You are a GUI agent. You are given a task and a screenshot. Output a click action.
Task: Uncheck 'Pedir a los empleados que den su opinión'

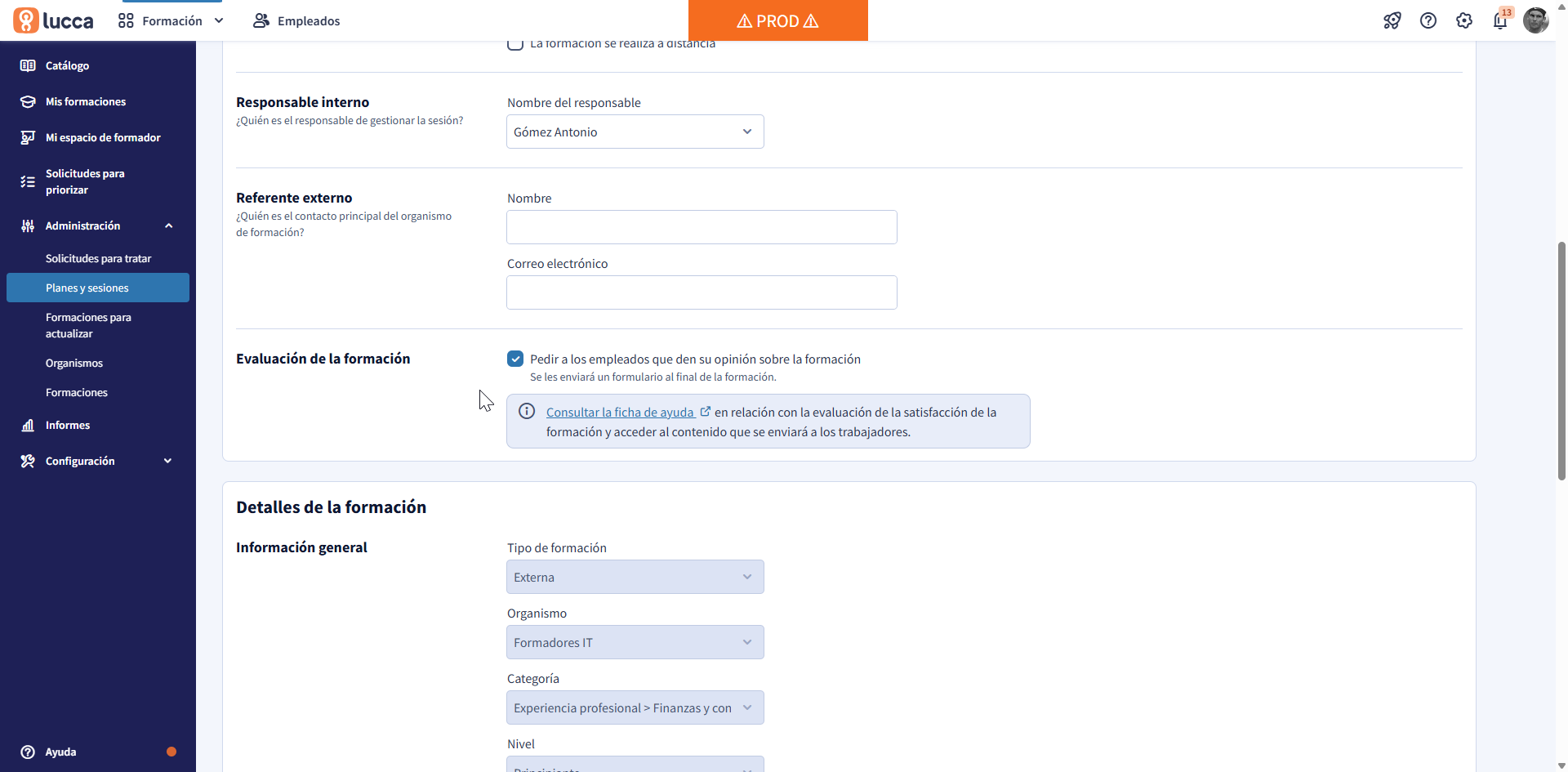(515, 359)
